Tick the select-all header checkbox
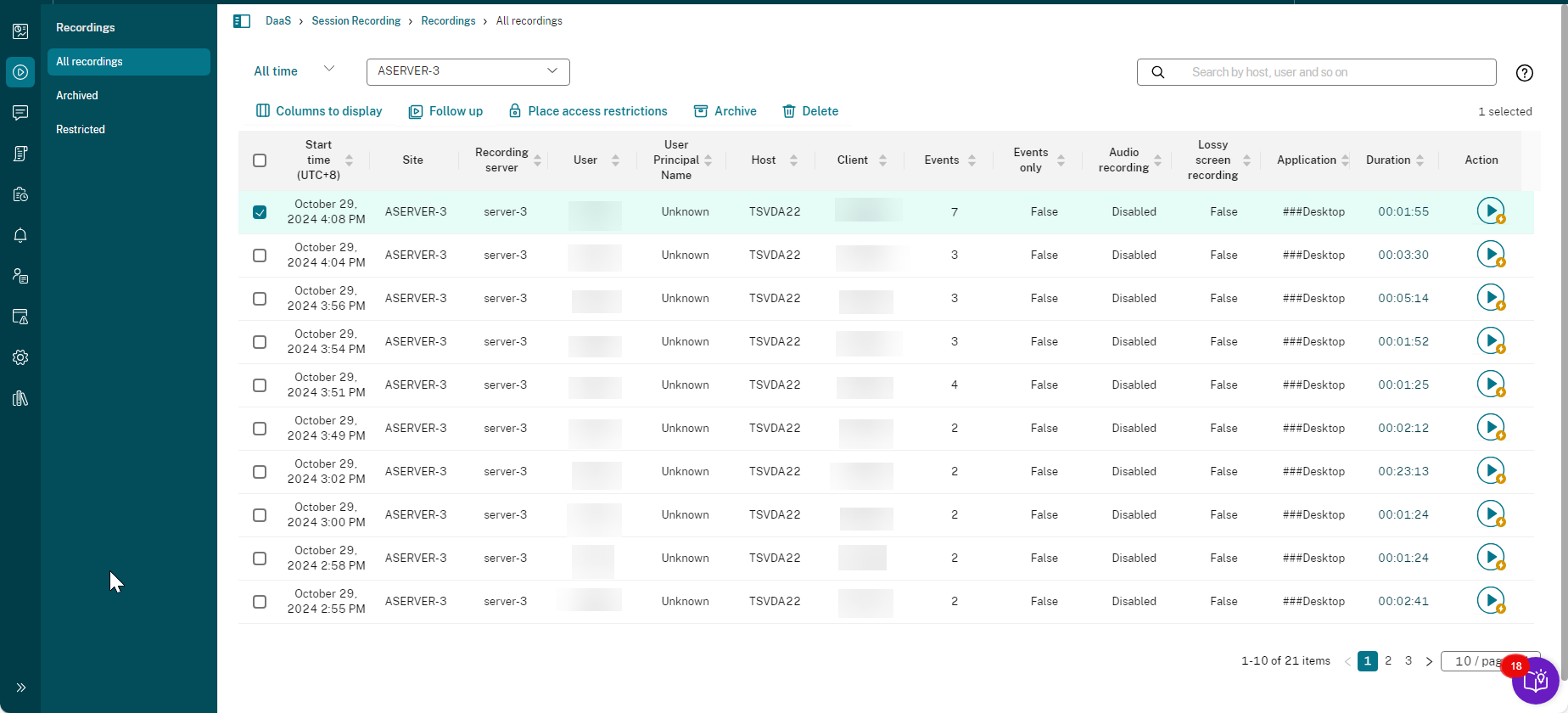The height and width of the screenshot is (713, 1568). (260, 160)
